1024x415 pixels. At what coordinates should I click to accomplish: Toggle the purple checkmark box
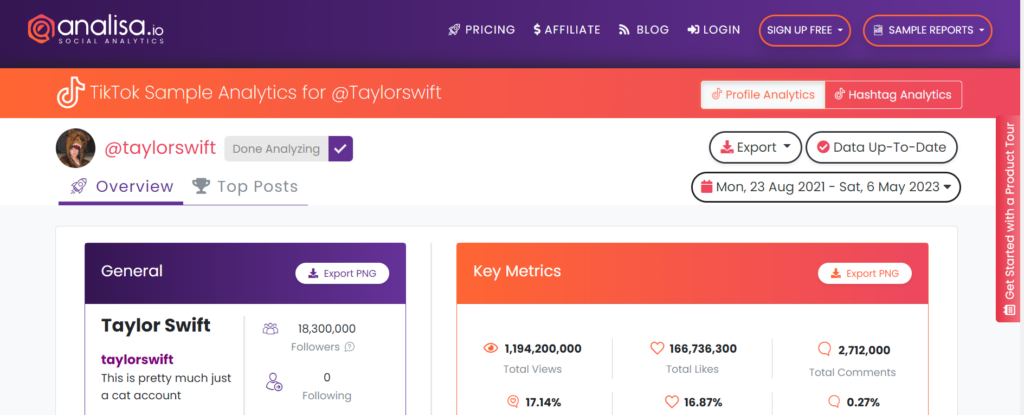(340, 149)
